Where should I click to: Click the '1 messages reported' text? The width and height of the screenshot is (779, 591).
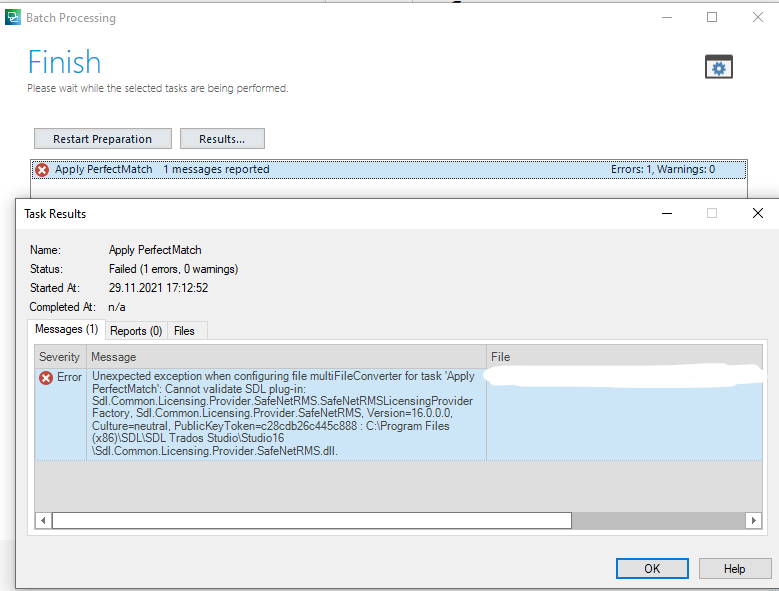click(216, 169)
